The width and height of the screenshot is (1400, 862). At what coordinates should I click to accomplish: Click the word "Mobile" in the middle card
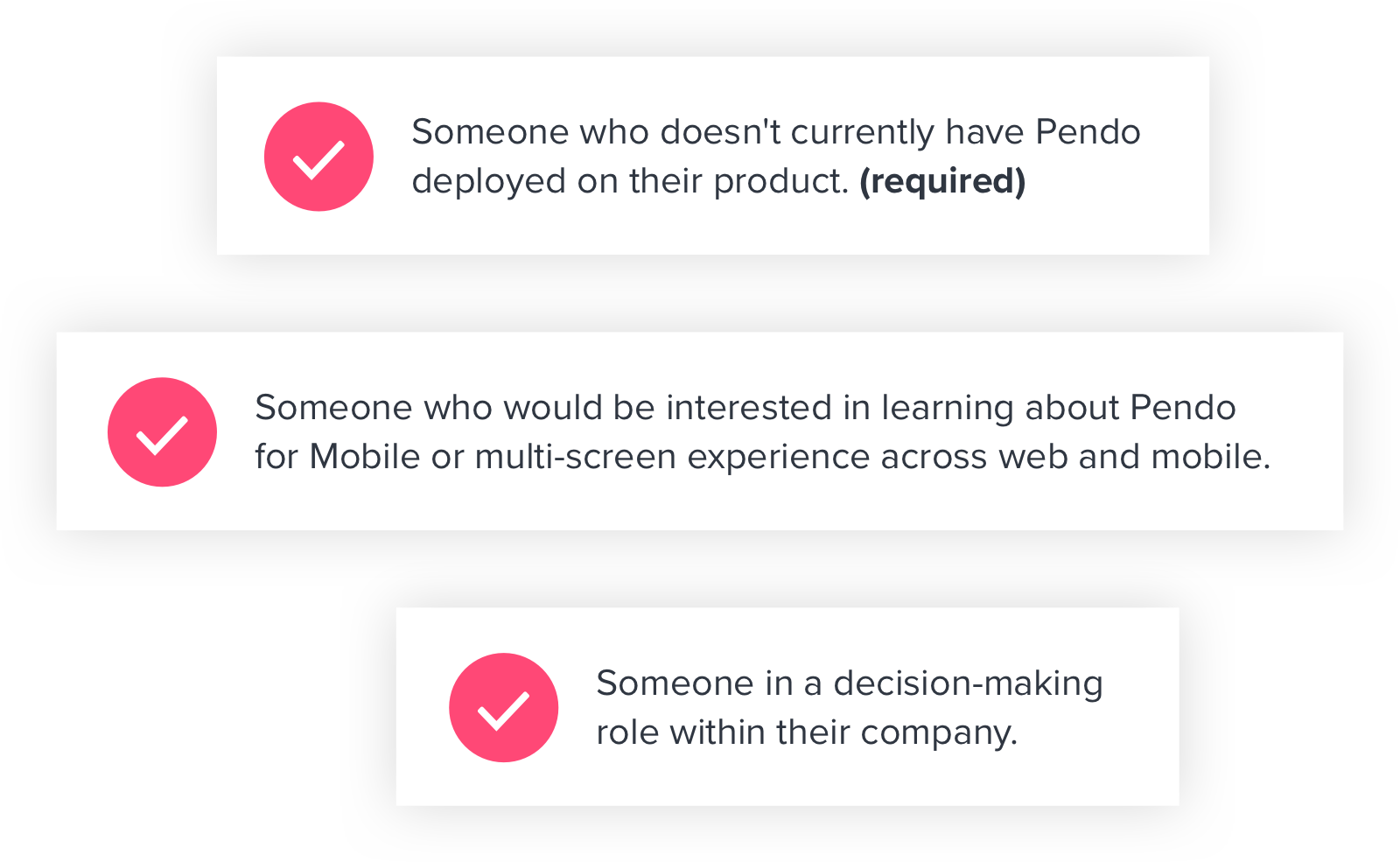pos(365,457)
